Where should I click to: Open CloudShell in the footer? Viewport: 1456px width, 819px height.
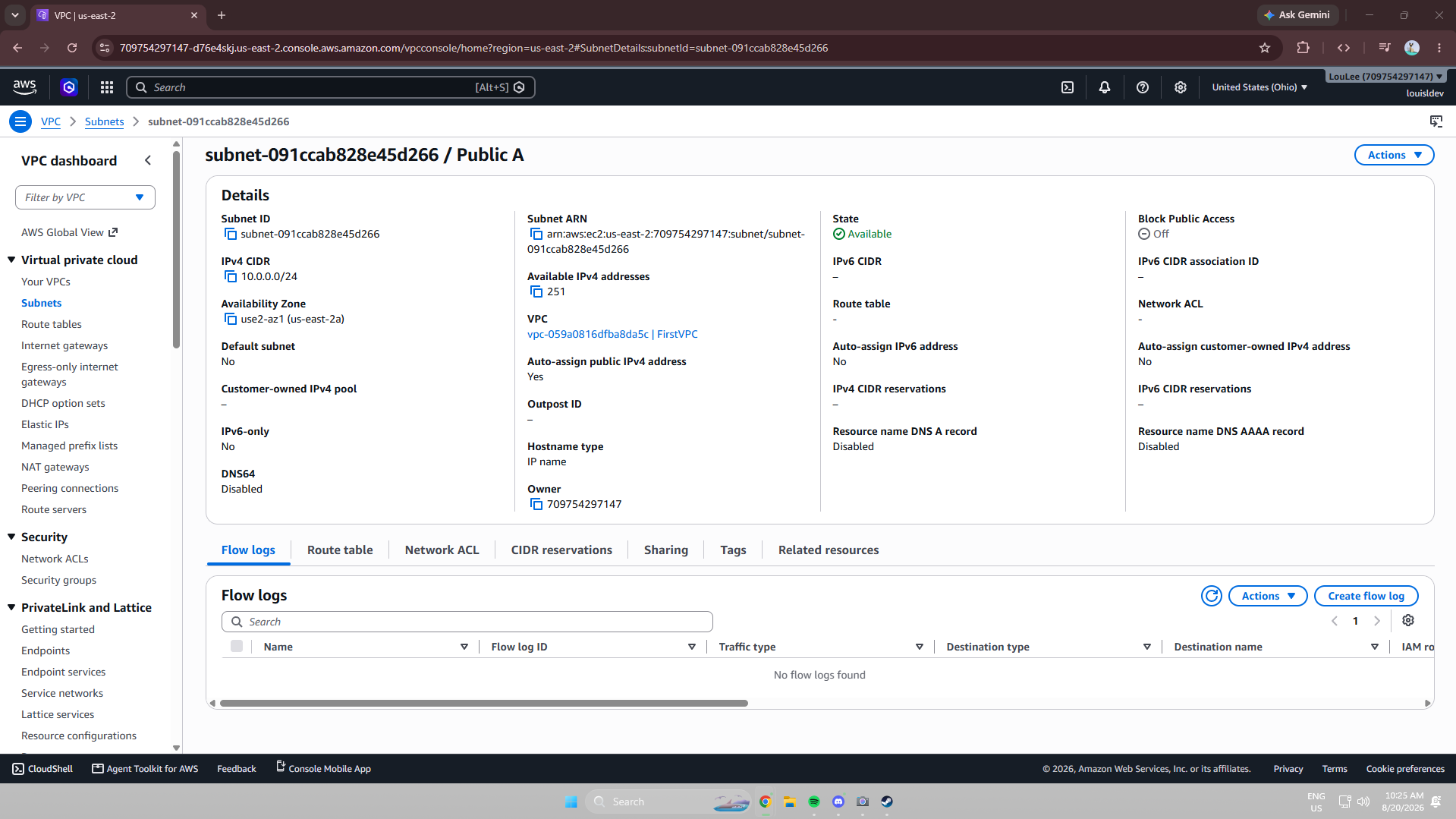tap(42, 769)
